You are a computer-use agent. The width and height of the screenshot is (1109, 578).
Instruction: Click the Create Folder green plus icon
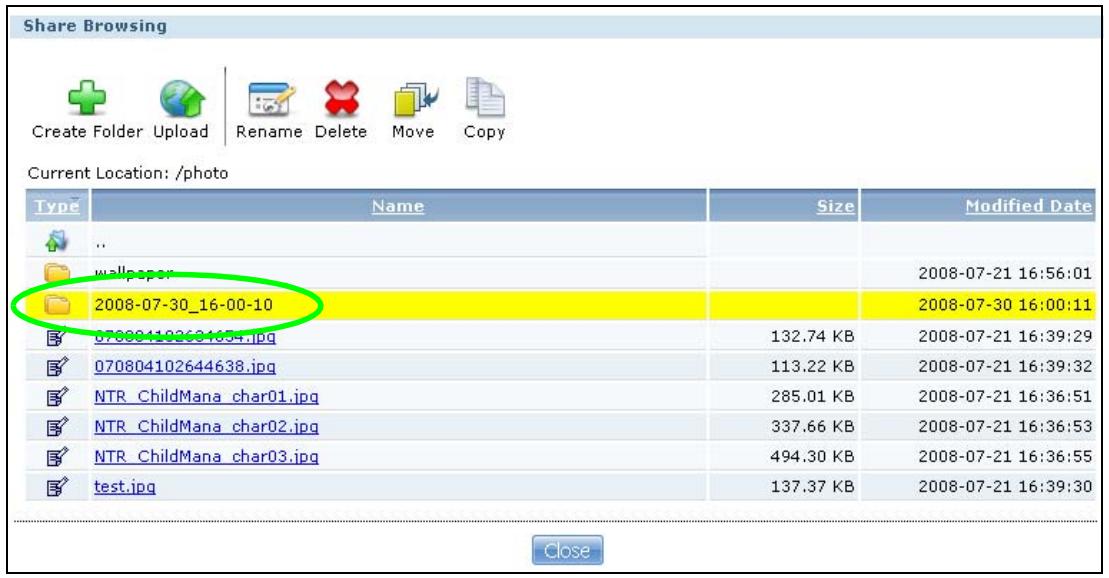pyautogui.click(x=87, y=98)
